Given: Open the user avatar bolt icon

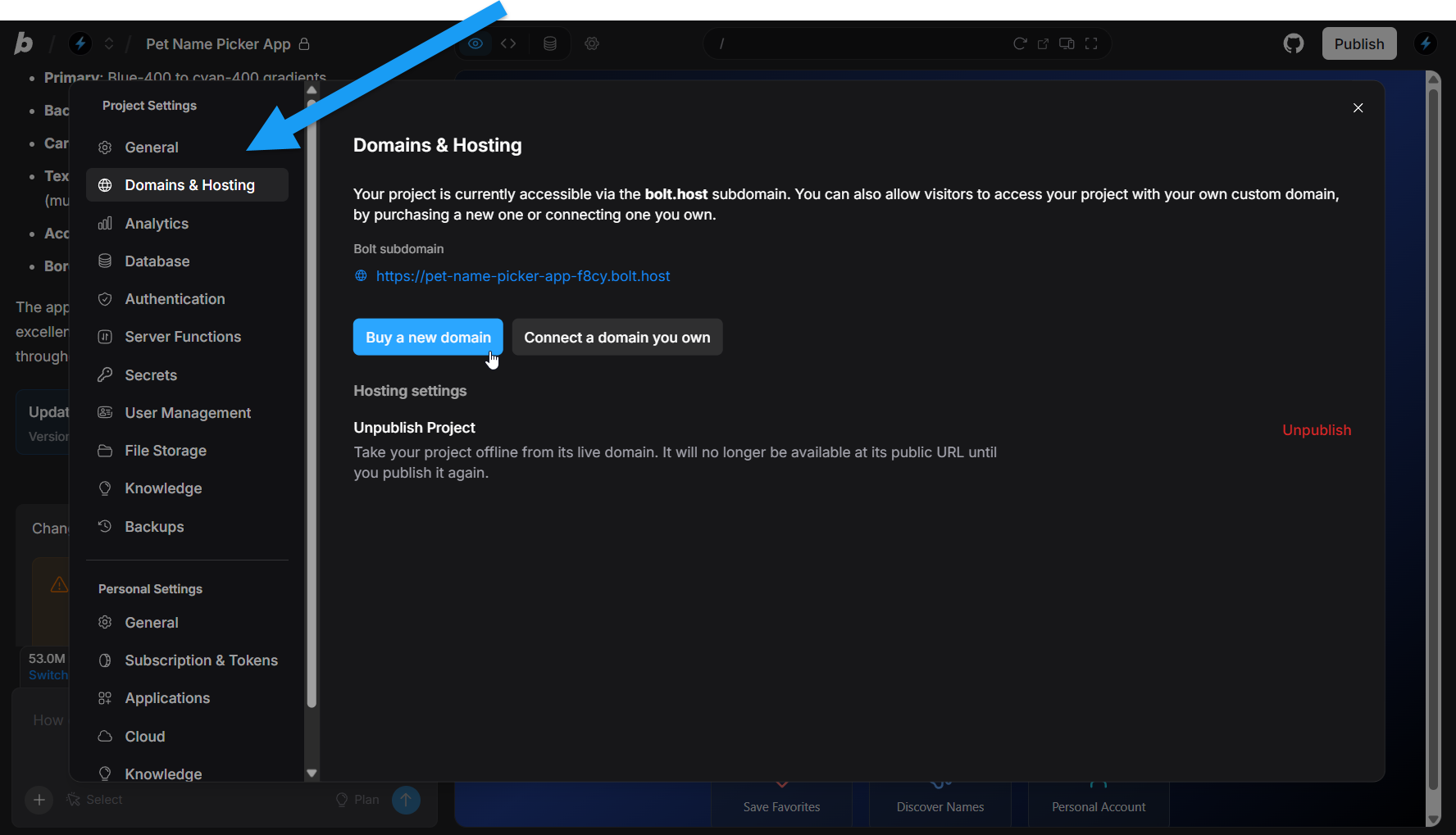Looking at the screenshot, I should tap(1426, 43).
